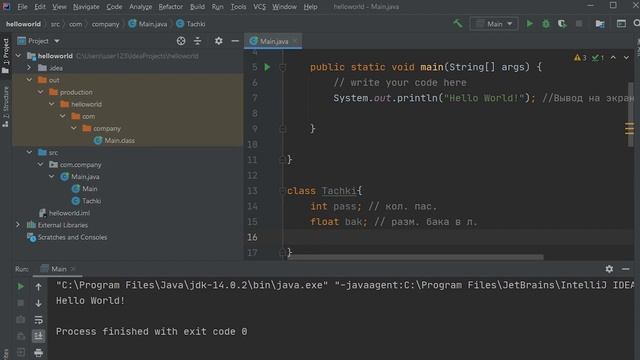The height and width of the screenshot is (360, 640).
Task: Collapse the out folder
Action: coord(29,80)
